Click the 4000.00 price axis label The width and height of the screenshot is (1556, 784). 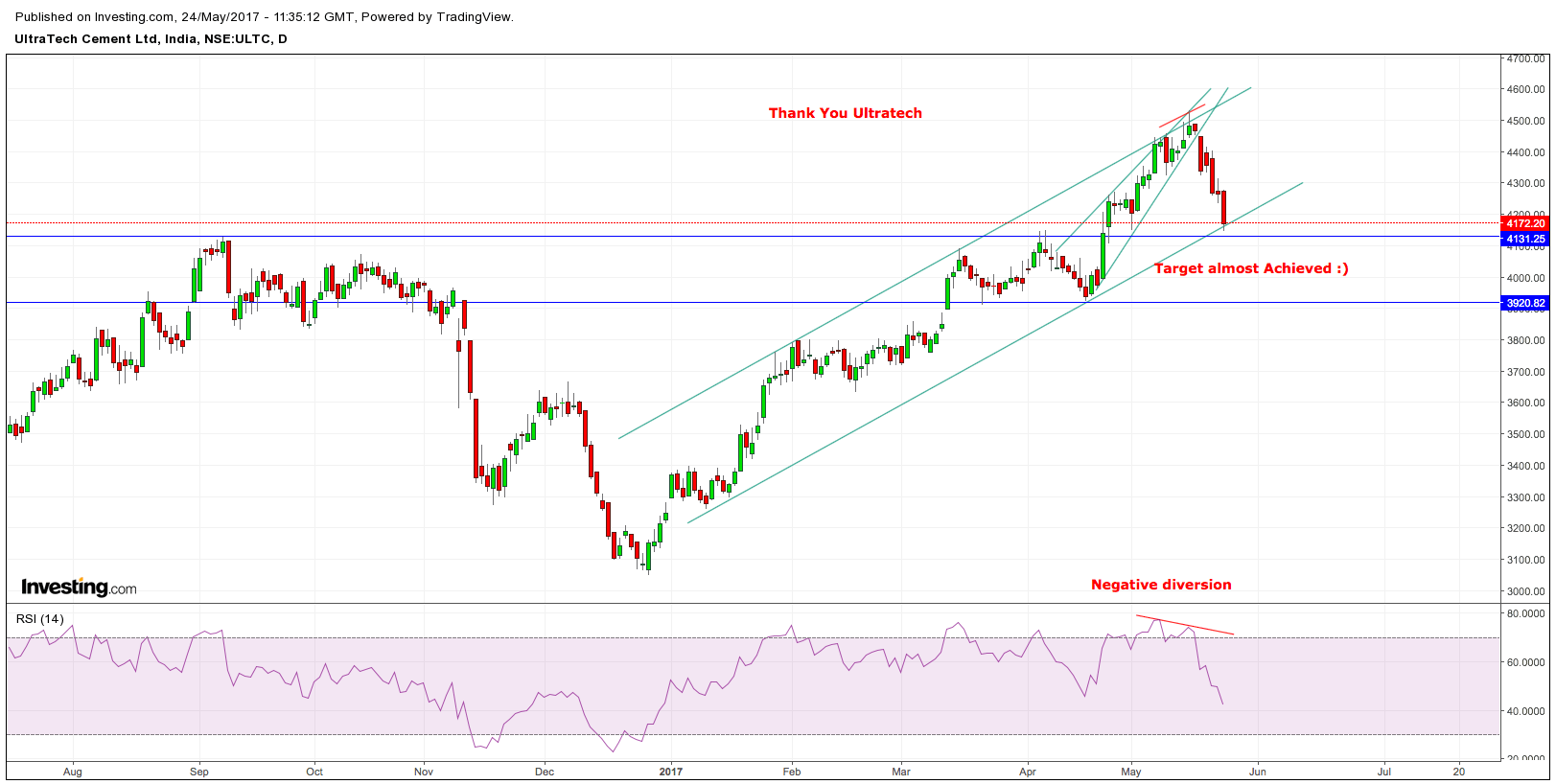(1525, 278)
